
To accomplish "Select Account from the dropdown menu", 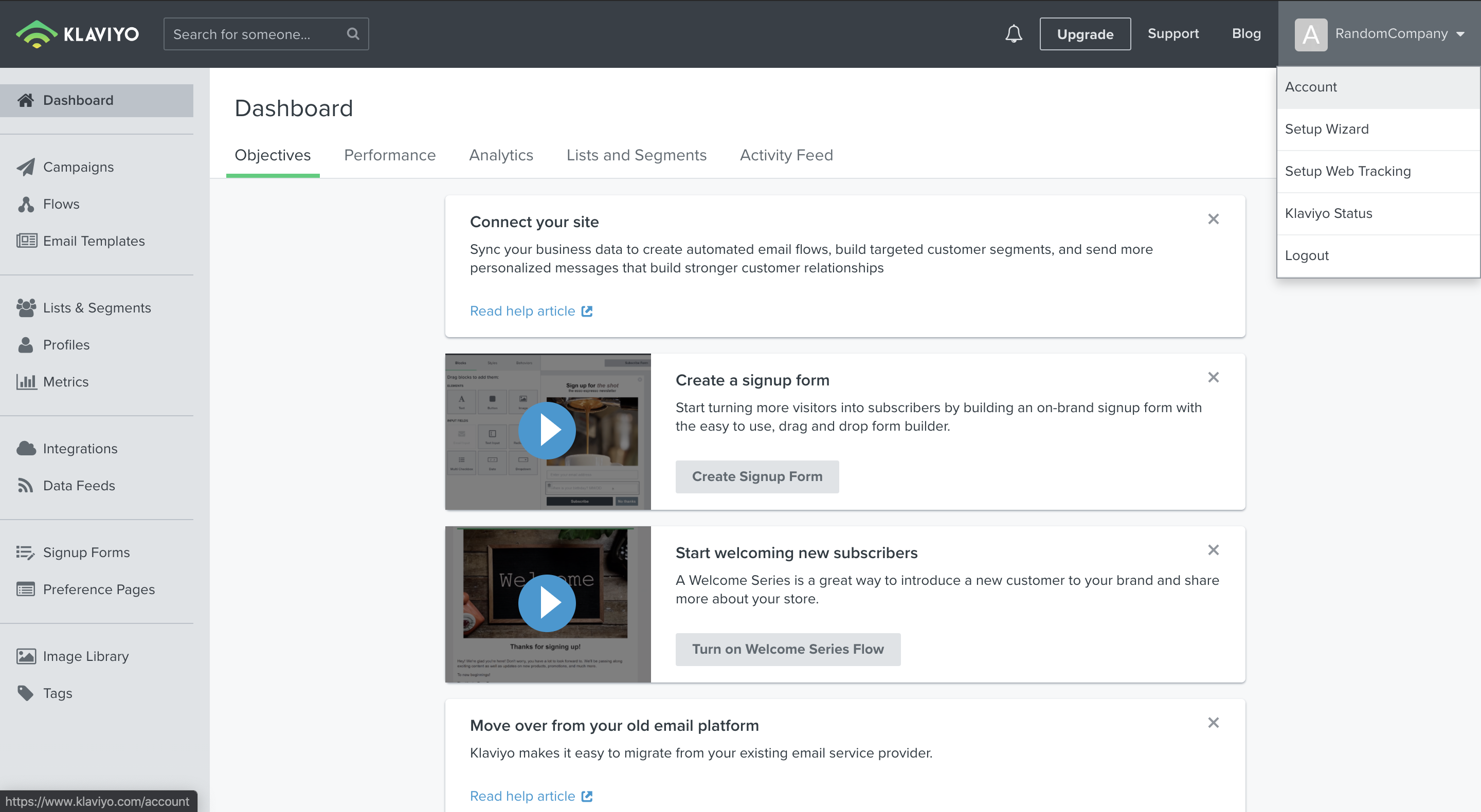I will click(1311, 87).
